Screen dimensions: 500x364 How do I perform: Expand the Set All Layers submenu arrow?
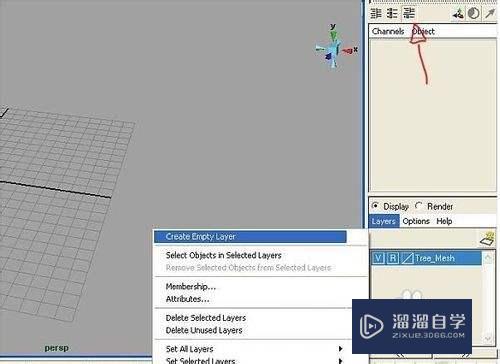coord(340,349)
